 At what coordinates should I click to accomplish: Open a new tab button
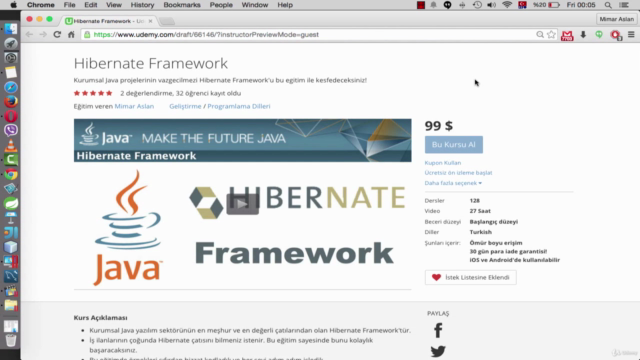(167, 21)
